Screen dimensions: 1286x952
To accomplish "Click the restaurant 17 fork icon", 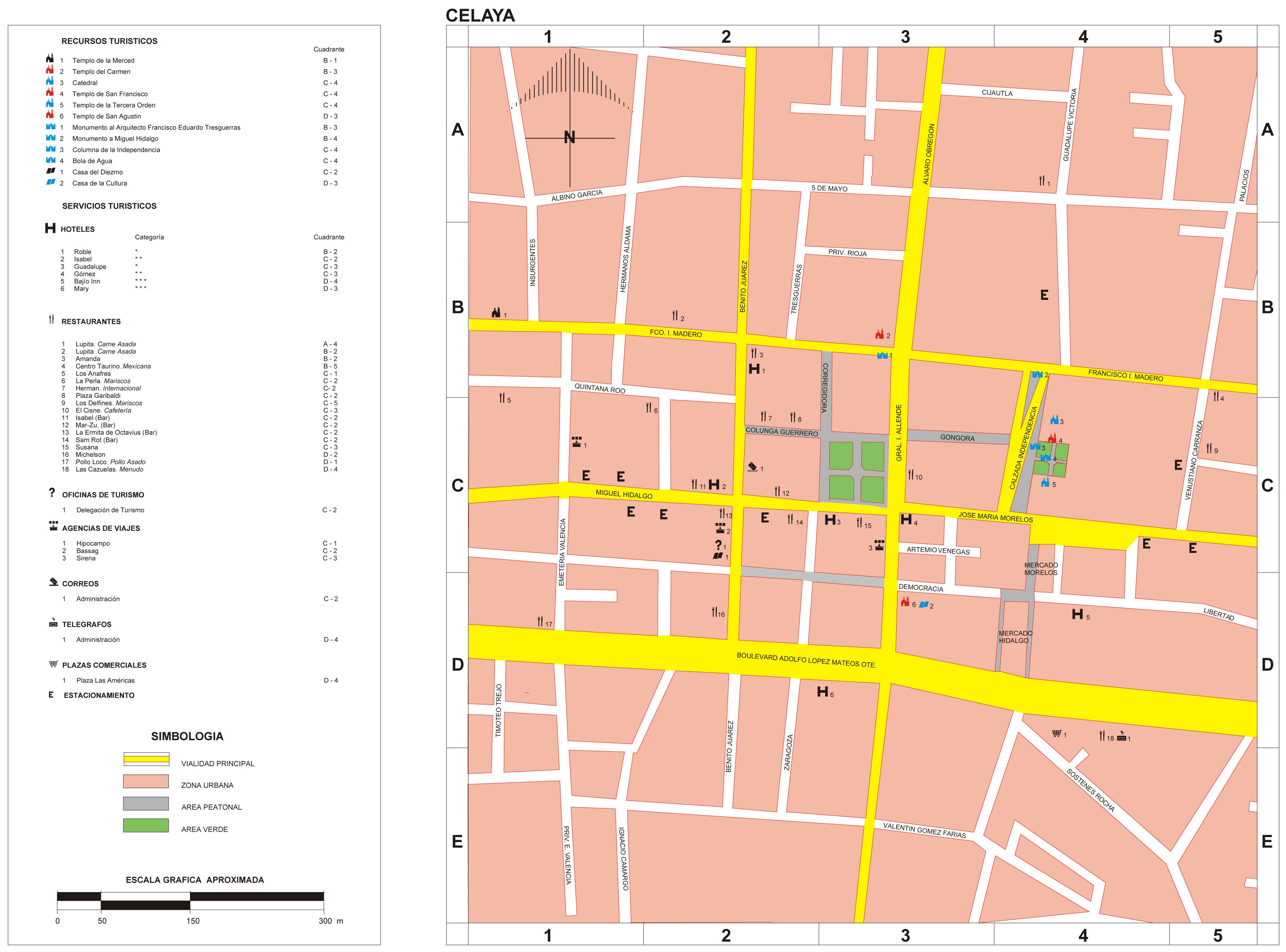I will (540, 622).
